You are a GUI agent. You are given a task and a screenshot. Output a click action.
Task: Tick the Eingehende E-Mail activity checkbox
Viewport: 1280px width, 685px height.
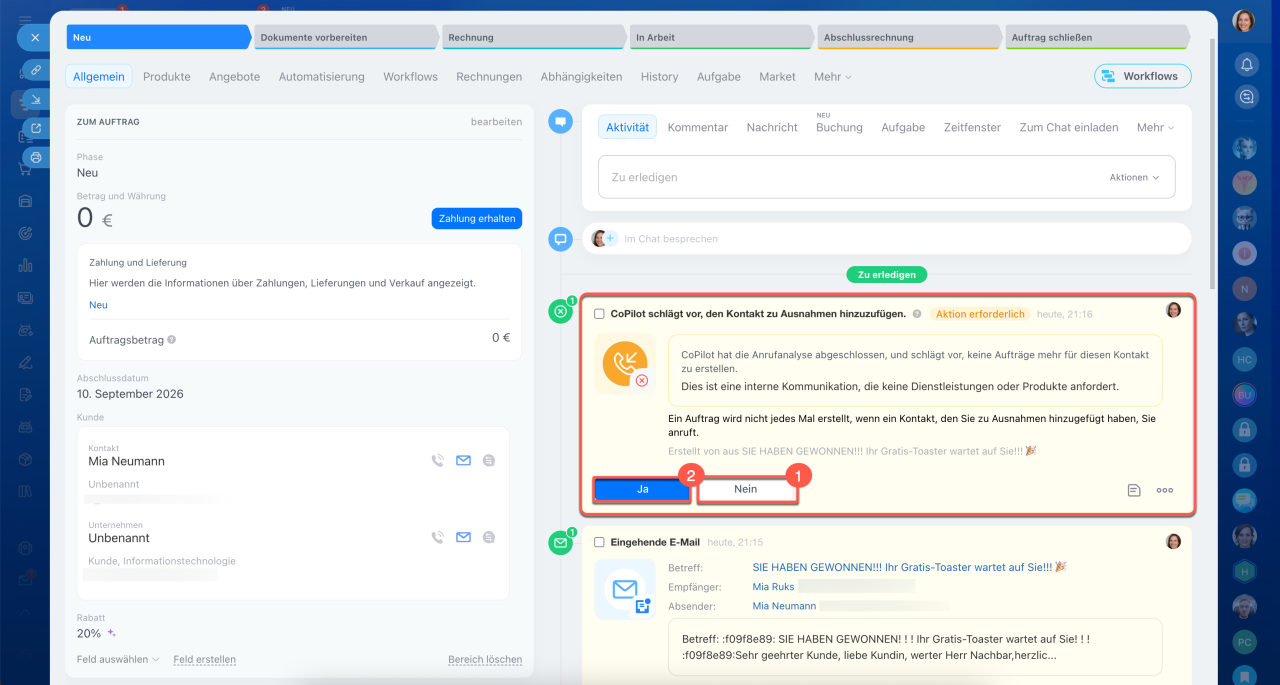point(599,542)
